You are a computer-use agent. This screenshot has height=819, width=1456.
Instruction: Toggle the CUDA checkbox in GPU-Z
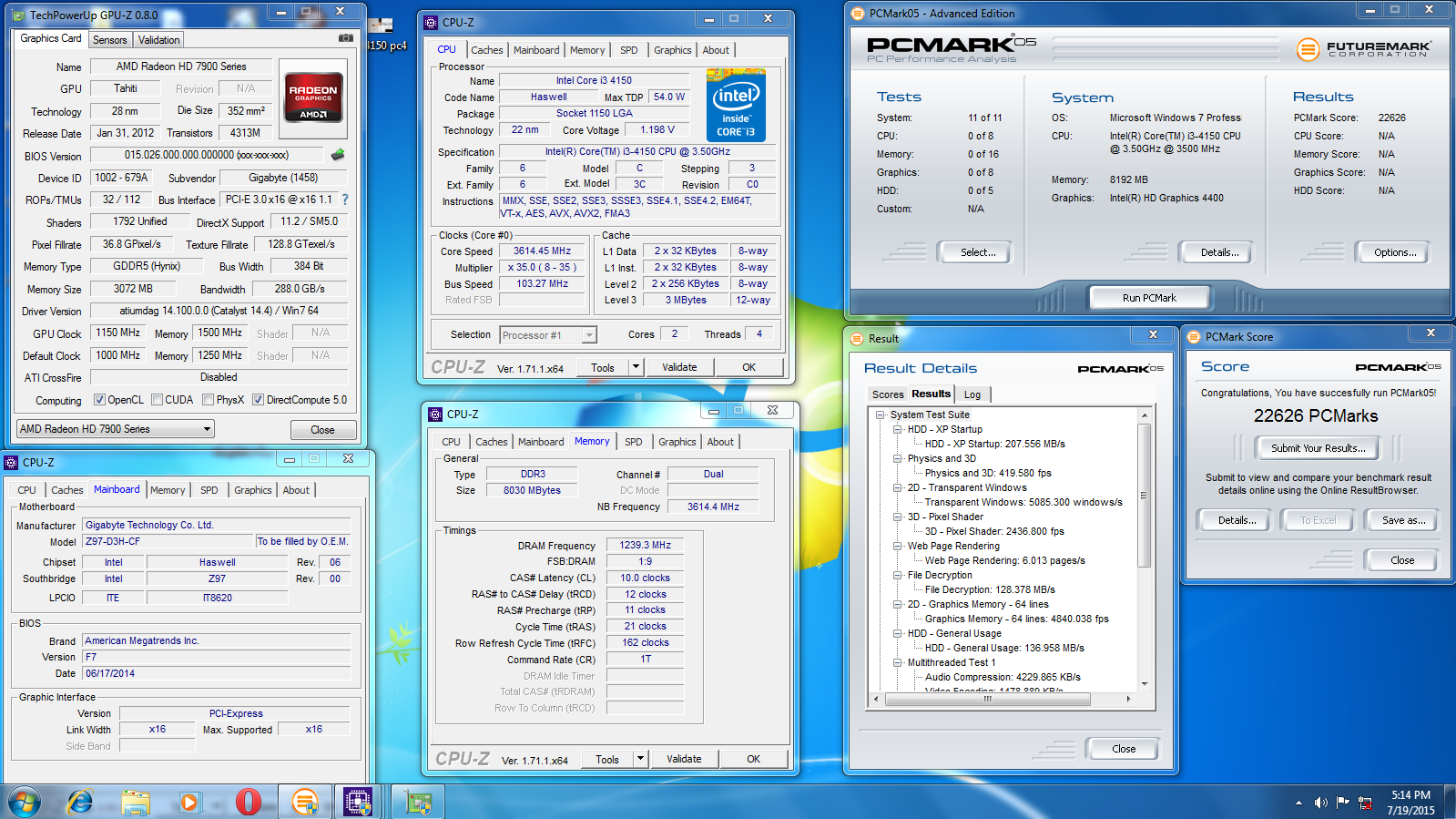point(158,400)
